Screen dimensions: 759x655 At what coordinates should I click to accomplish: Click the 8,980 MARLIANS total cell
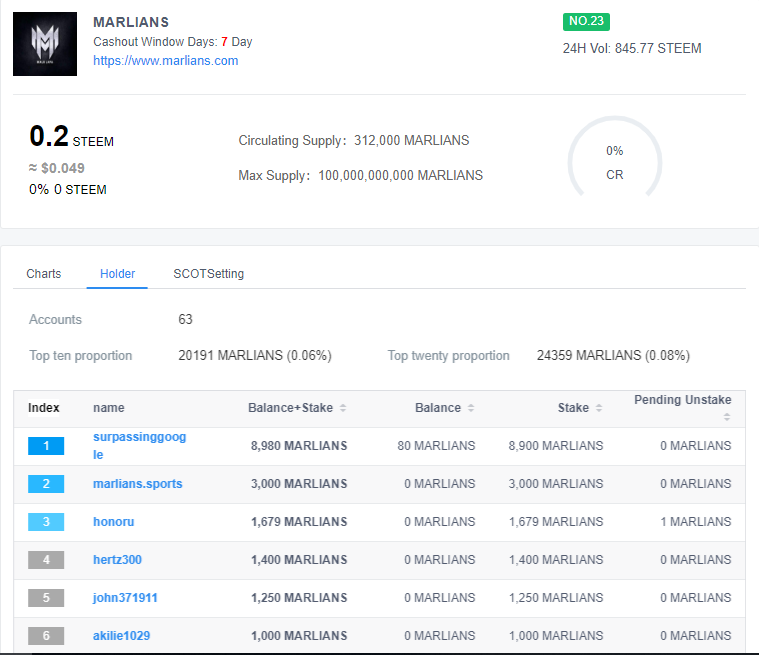[x=299, y=445]
